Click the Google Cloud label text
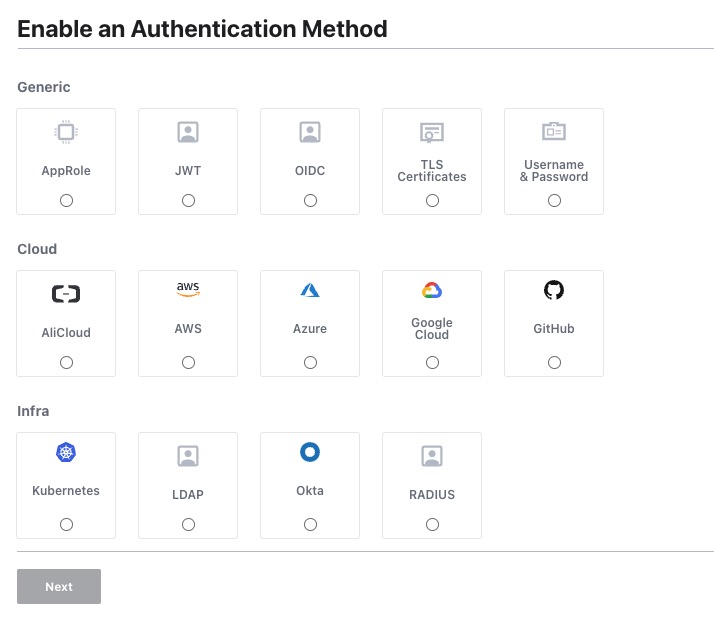 pos(432,329)
